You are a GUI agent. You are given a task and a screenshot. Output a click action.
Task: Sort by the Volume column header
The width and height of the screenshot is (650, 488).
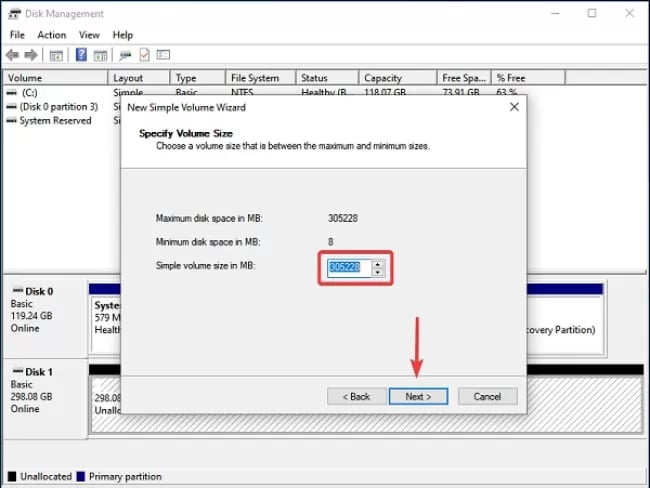coord(55,78)
